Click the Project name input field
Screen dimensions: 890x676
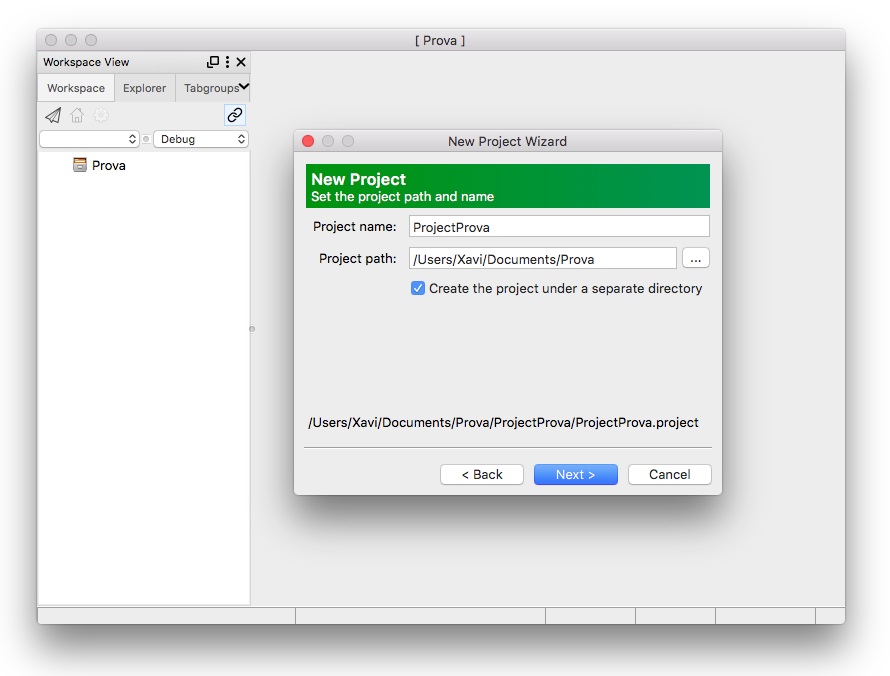tap(559, 227)
